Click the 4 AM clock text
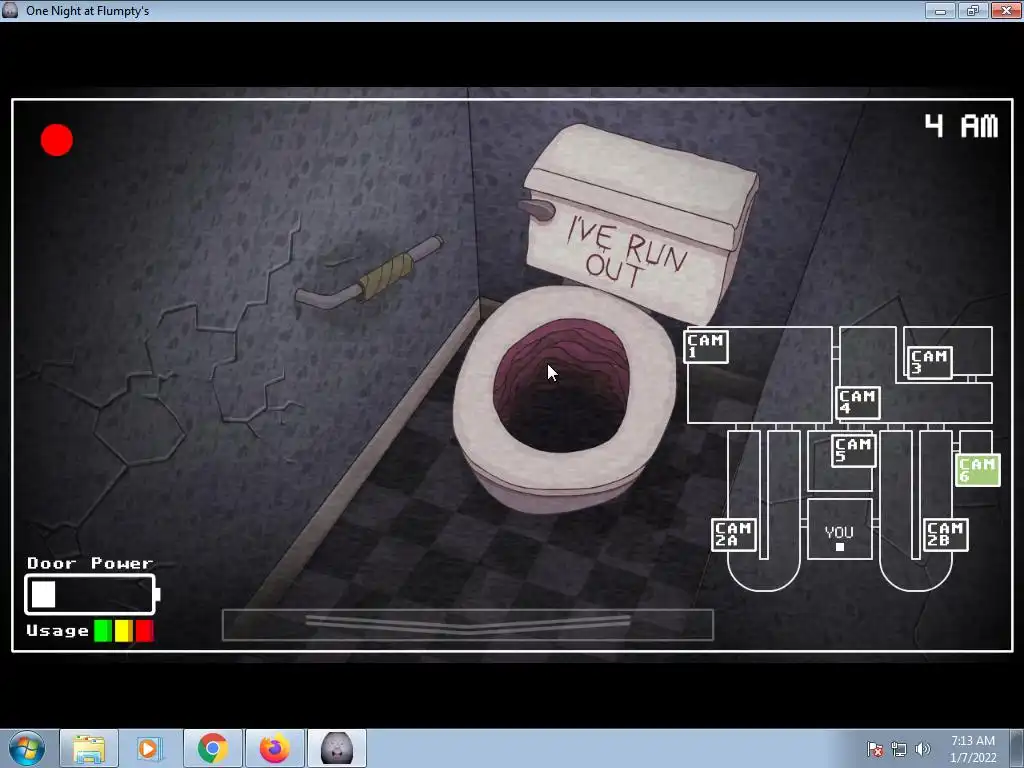Viewport: 1024px width, 768px height. (x=961, y=125)
